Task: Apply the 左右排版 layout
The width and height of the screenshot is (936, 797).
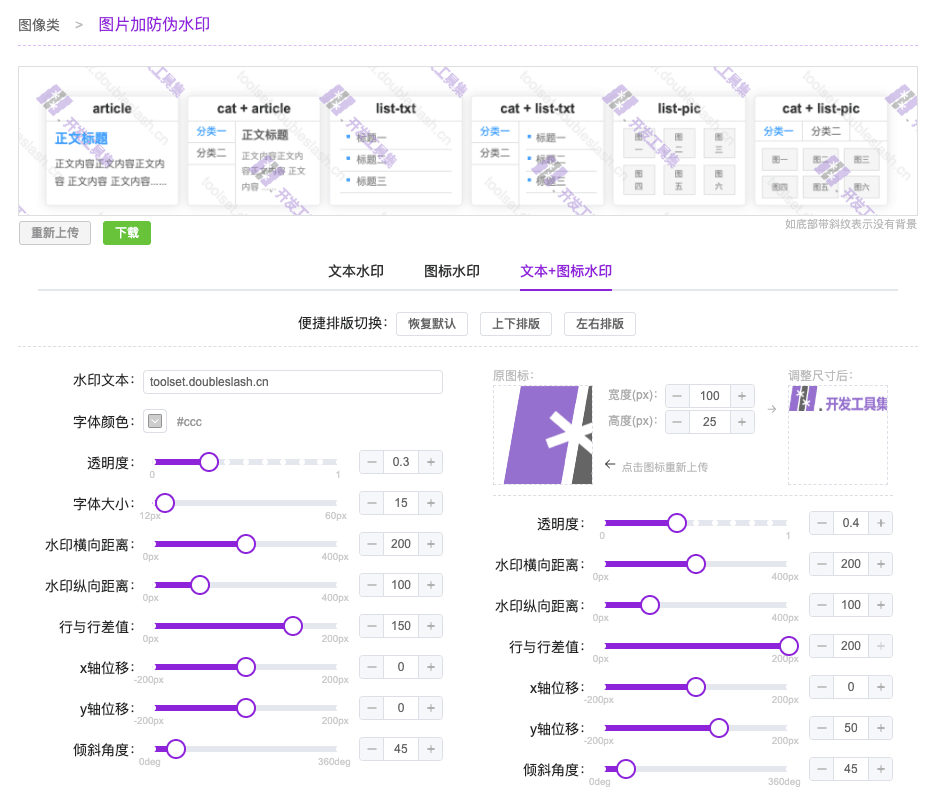Action: click(x=600, y=324)
